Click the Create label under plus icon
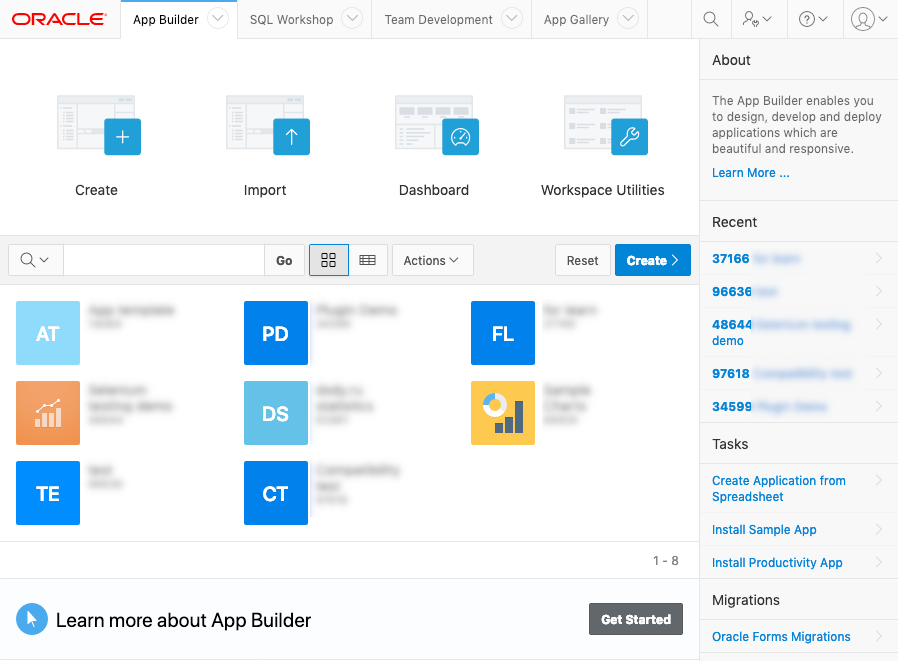The width and height of the screenshot is (898, 661). coord(96,190)
